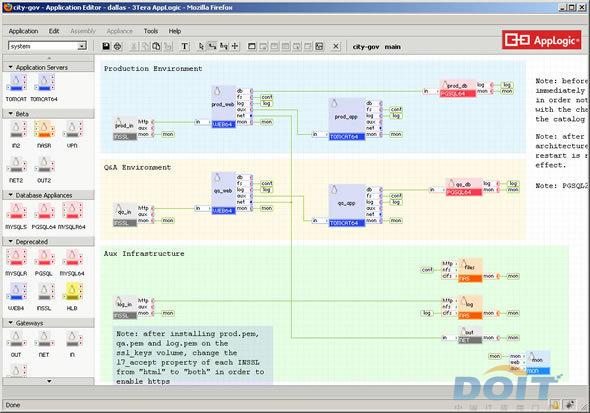The height and width of the screenshot is (413, 590).
Task: Click the Done status bar text
Action: click(x=13, y=405)
